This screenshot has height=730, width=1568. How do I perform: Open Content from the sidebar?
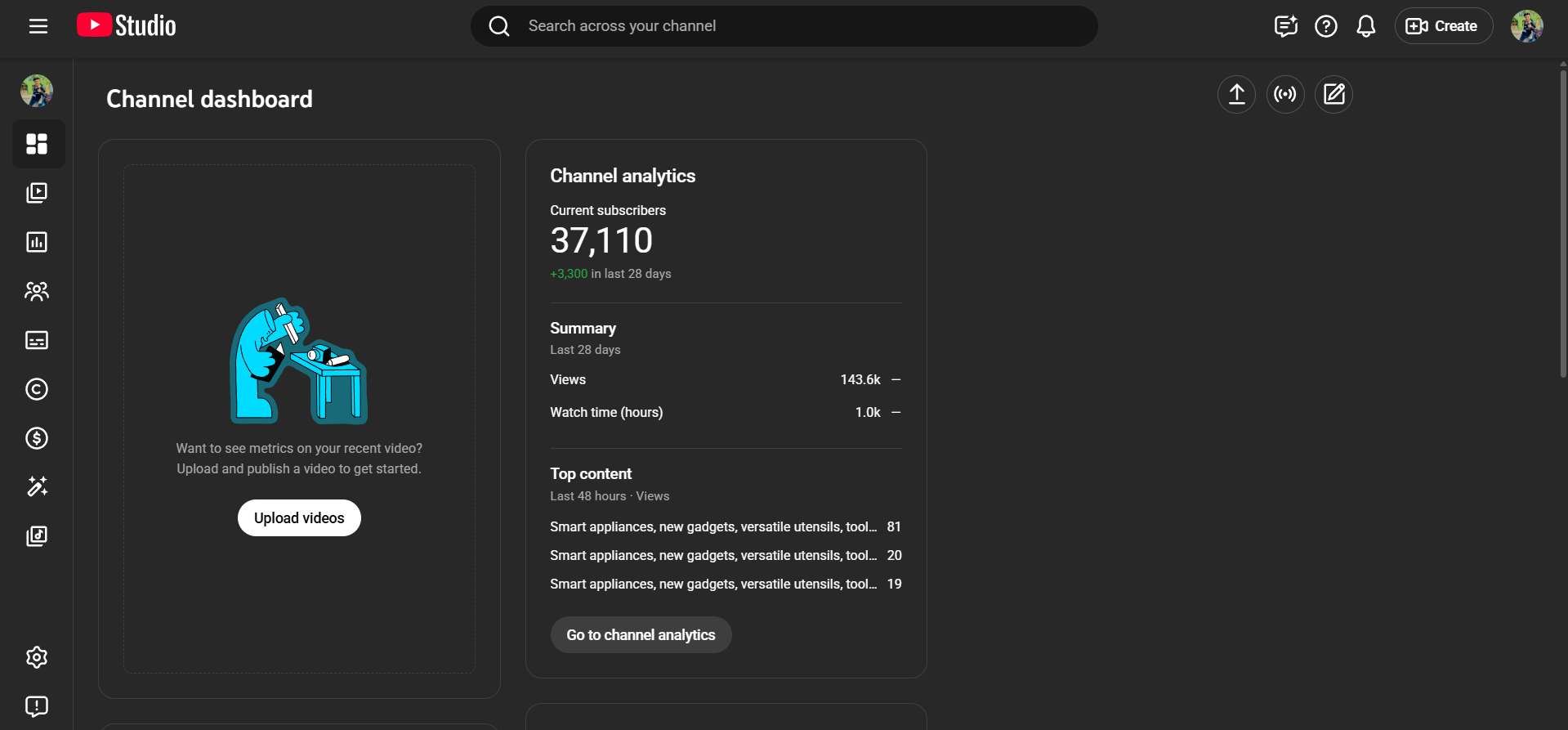point(37,193)
